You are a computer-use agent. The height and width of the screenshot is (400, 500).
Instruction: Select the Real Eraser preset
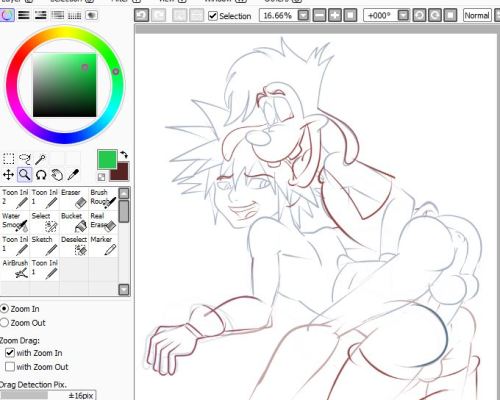[x=103, y=222]
